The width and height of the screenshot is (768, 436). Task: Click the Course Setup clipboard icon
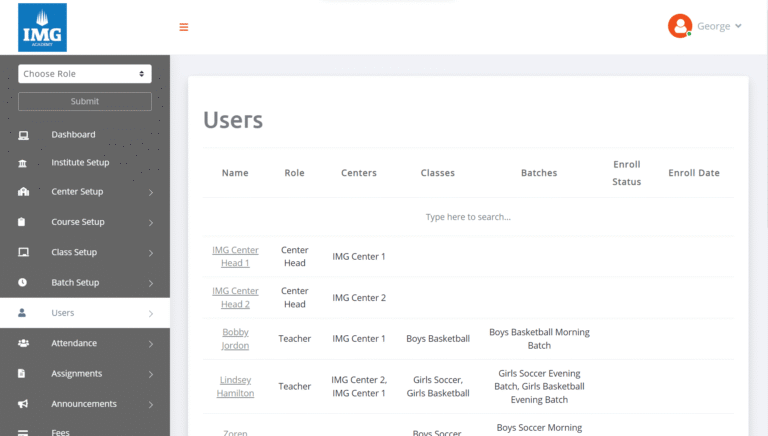[23, 222]
